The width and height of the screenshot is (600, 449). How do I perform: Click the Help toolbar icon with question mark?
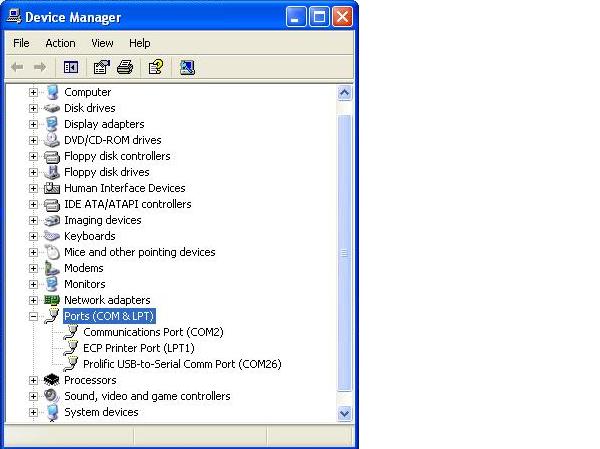tap(156, 68)
